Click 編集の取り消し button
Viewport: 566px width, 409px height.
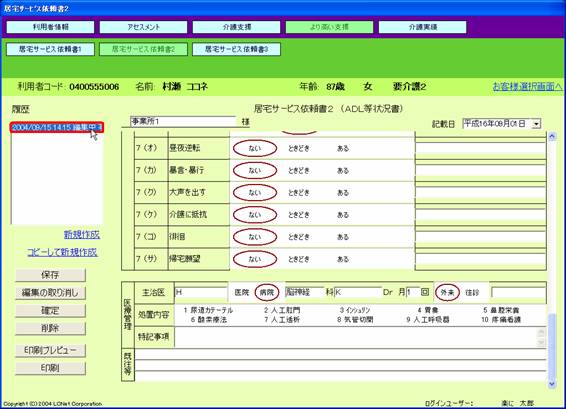(x=50, y=293)
